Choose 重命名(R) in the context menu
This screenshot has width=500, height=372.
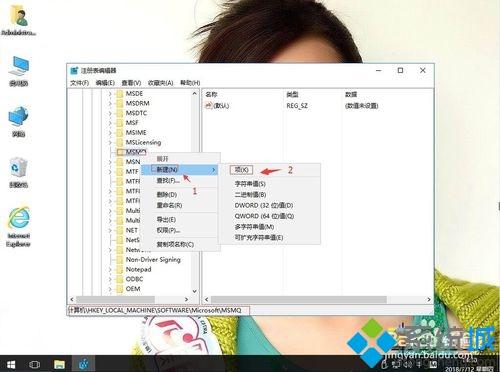[x=180, y=205]
